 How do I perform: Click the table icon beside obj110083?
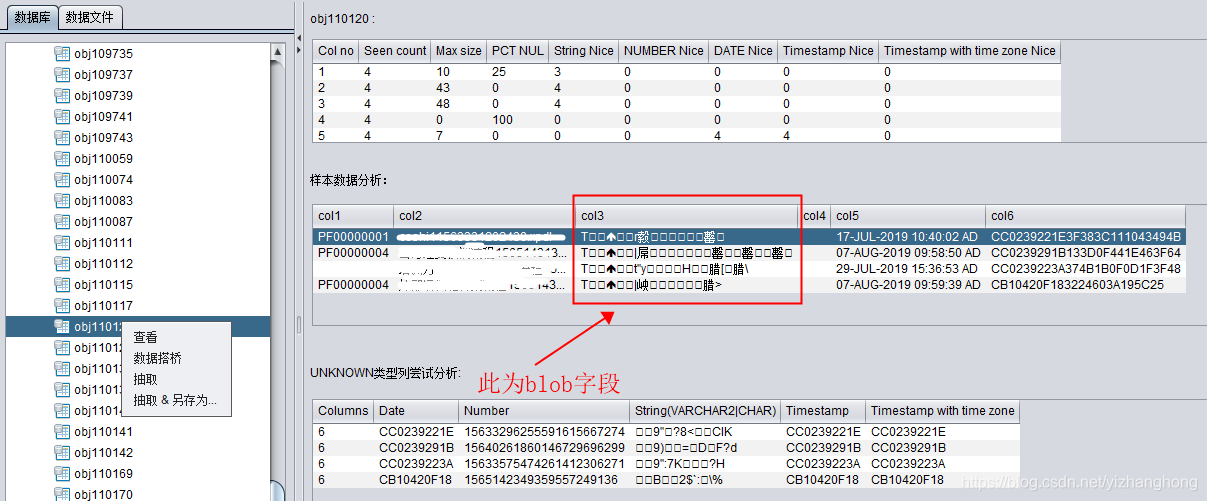(x=61, y=201)
